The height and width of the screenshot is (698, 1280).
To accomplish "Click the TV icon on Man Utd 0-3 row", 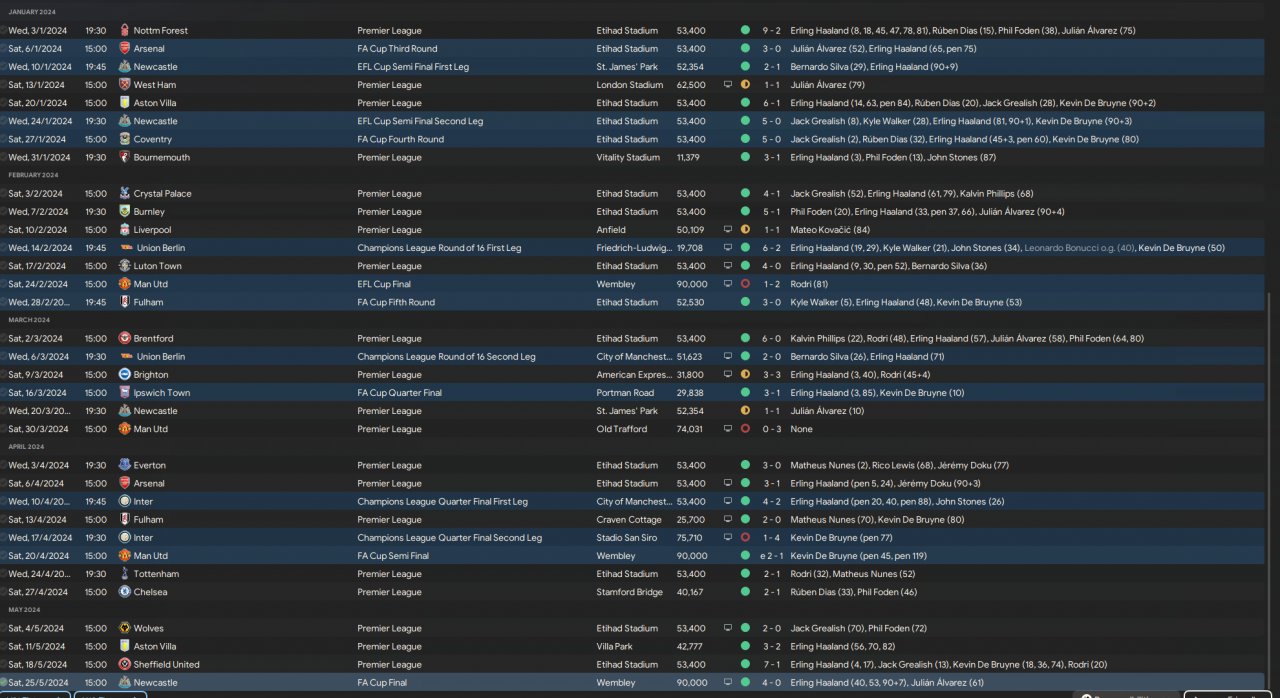I will [x=728, y=429].
